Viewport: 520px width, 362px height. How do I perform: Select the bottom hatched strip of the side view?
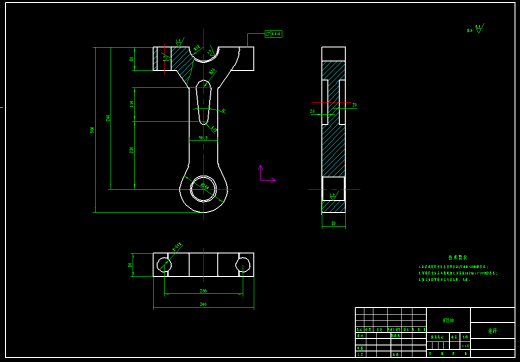pos(333,206)
